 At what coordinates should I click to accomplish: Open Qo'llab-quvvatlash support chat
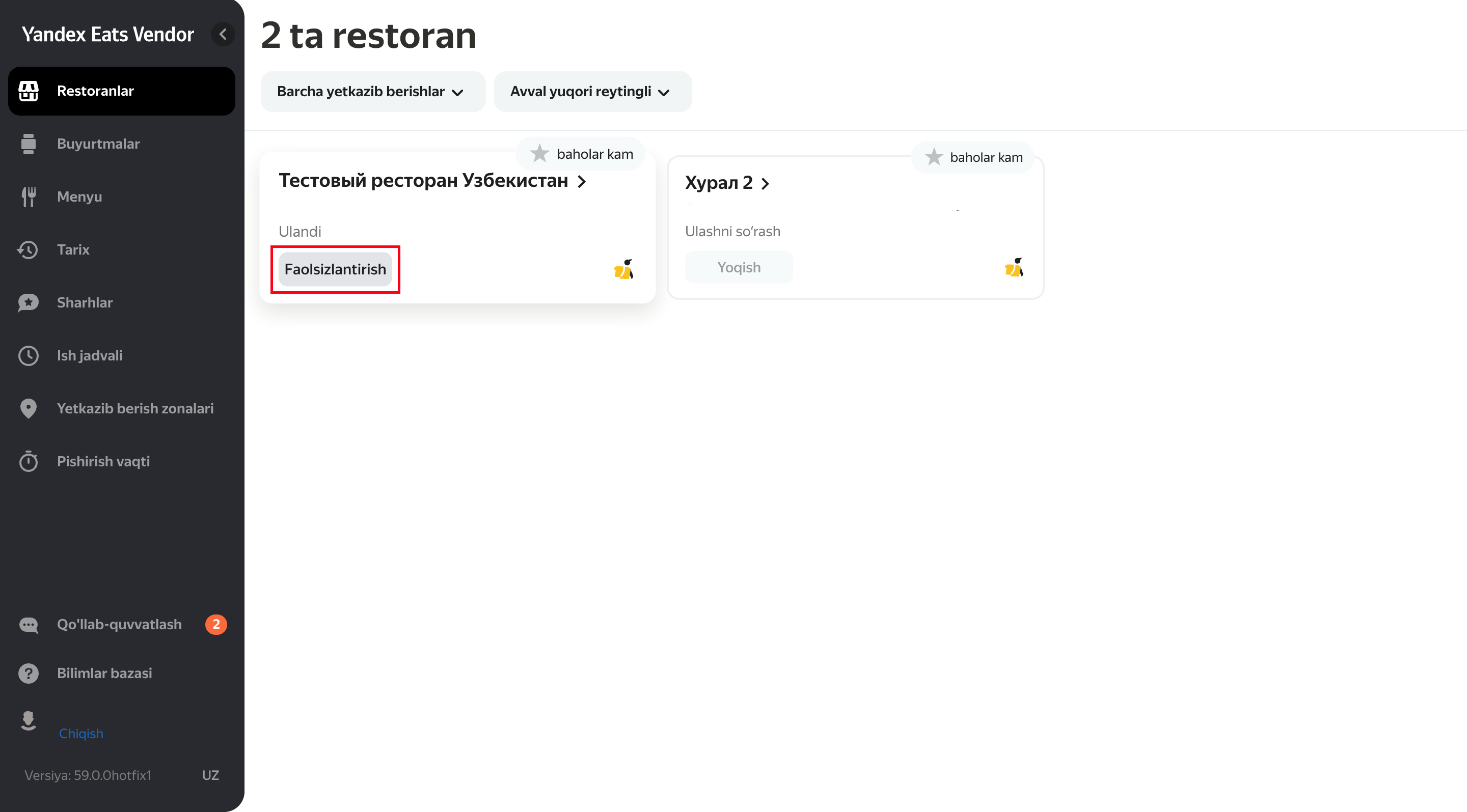(121, 625)
